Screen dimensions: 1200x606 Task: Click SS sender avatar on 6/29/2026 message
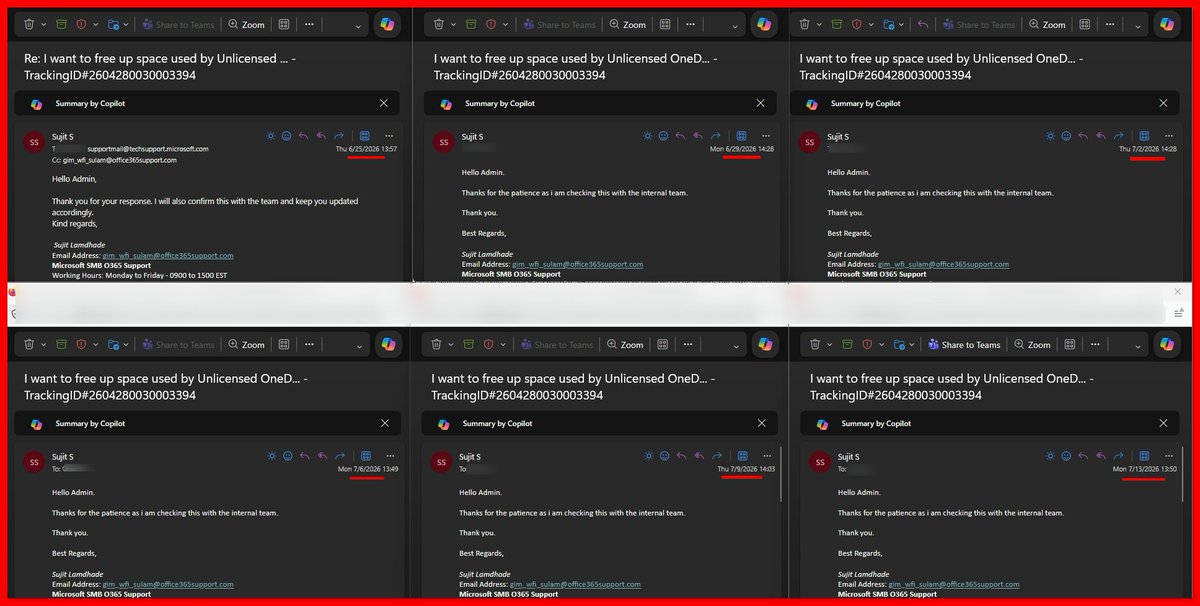[445, 142]
